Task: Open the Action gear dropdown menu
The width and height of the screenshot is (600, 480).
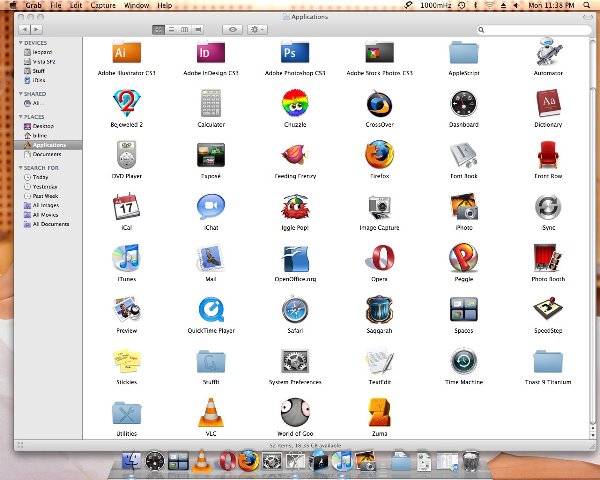Action: [x=257, y=29]
